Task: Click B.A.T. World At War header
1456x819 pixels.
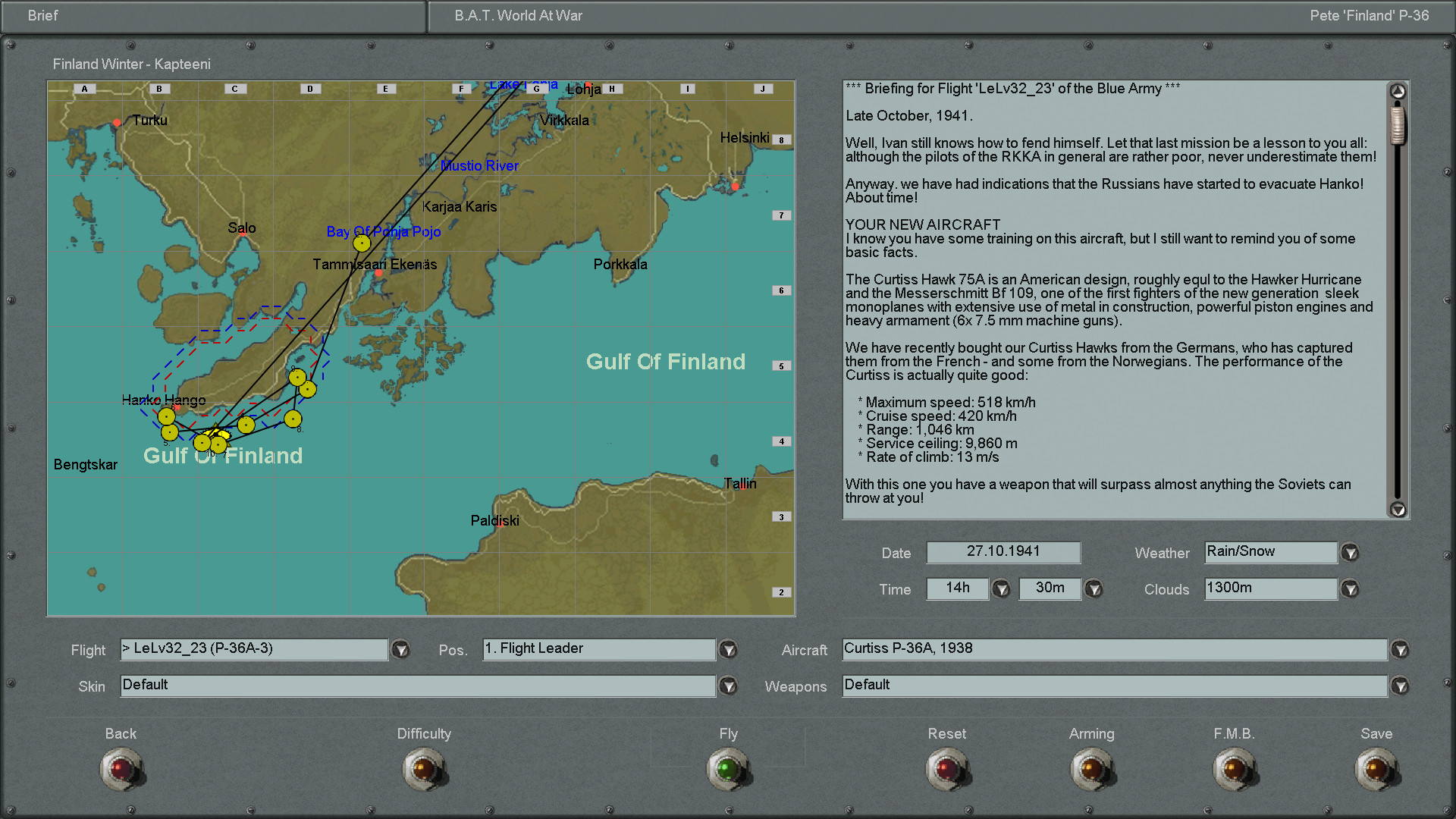Action: 519,16
